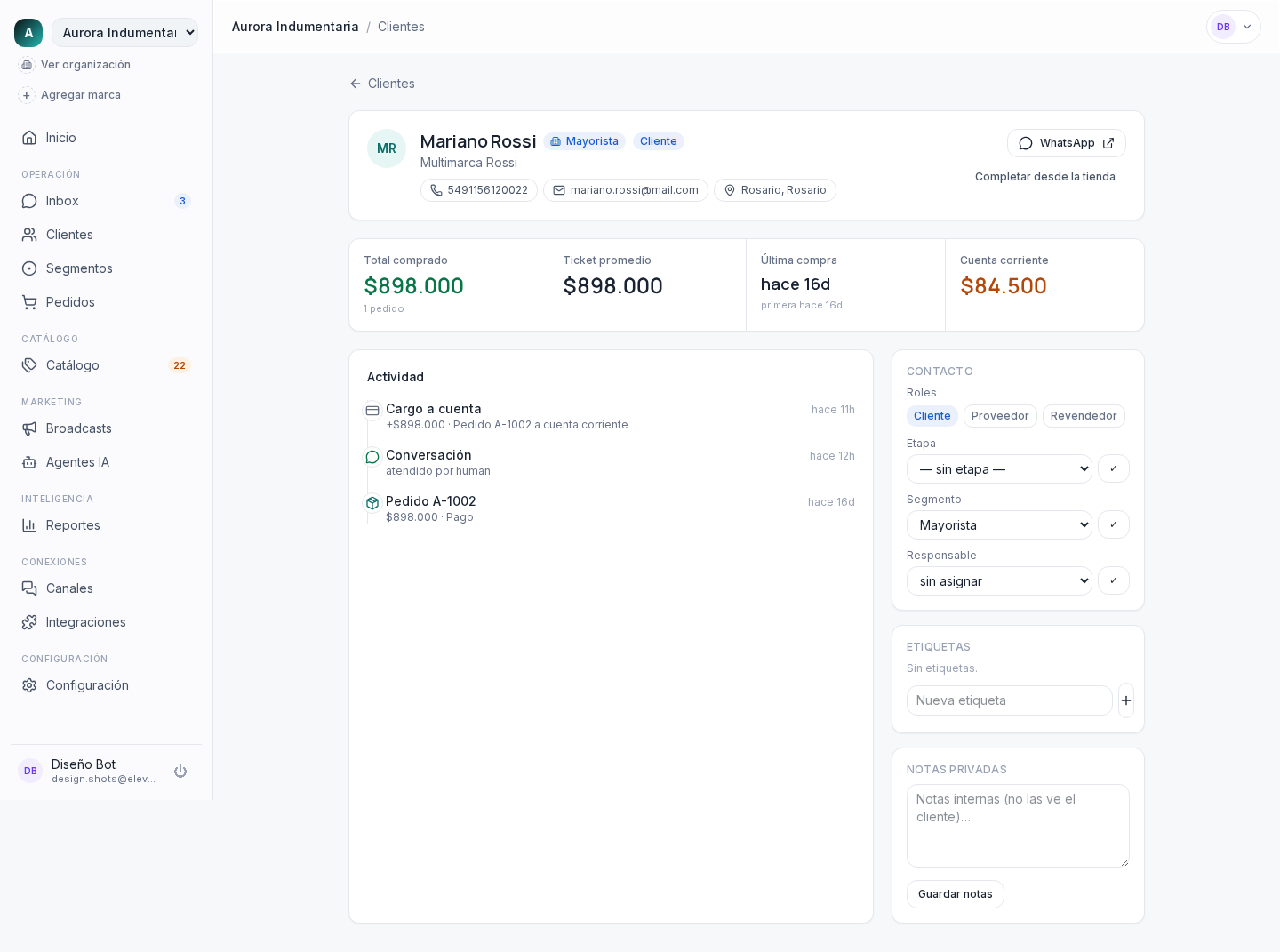The width and height of the screenshot is (1280, 952).
Task: Click the Diseño Bot DB avatar in sidebar
Action: tap(30, 771)
